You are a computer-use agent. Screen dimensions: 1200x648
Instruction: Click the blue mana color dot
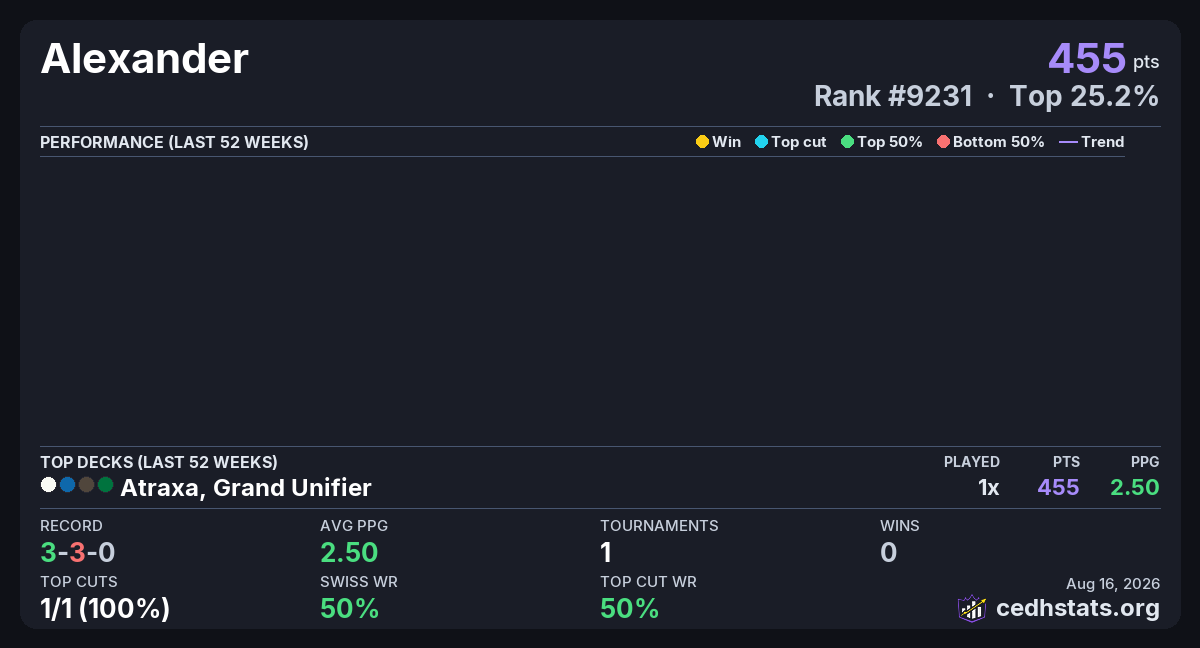[67, 485]
